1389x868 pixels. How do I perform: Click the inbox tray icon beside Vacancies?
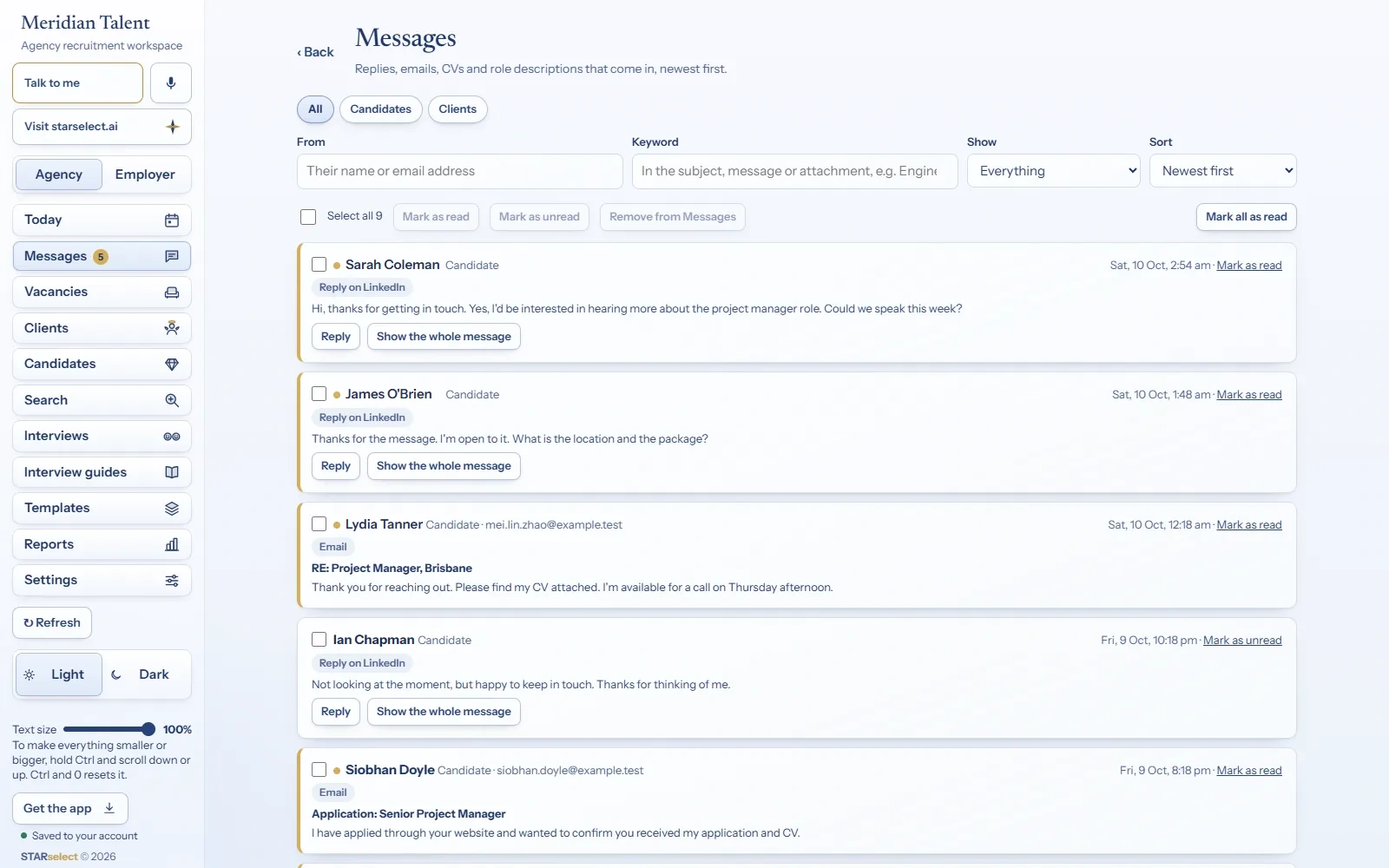pyautogui.click(x=172, y=293)
